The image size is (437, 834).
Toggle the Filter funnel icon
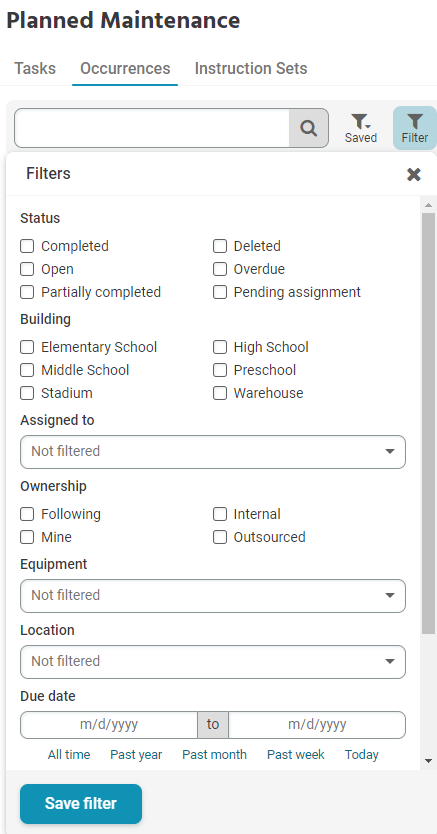coord(415,128)
